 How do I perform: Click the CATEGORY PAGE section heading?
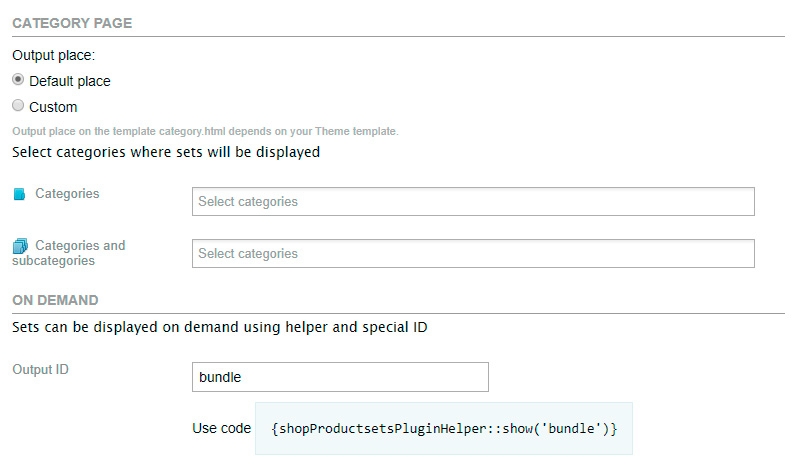[72, 23]
